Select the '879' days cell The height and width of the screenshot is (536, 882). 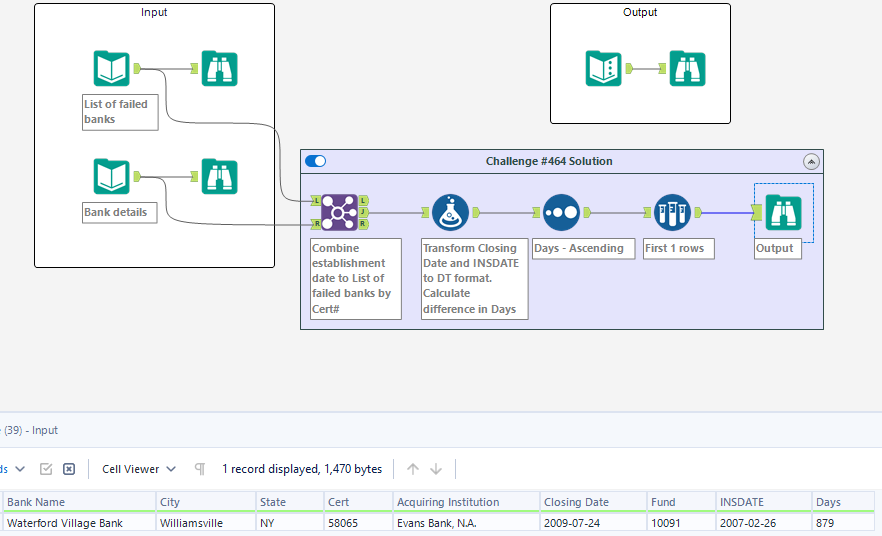843,523
